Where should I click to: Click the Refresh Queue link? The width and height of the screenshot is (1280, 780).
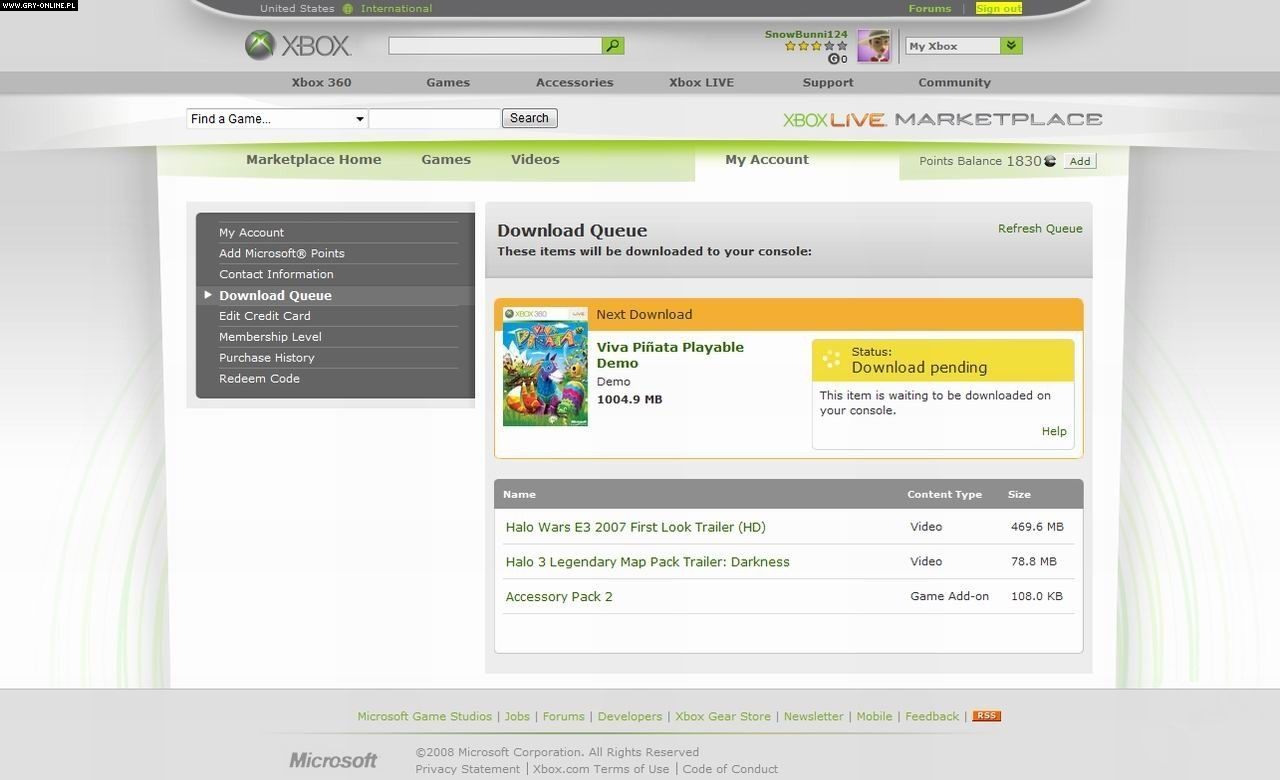pyautogui.click(x=1039, y=229)
